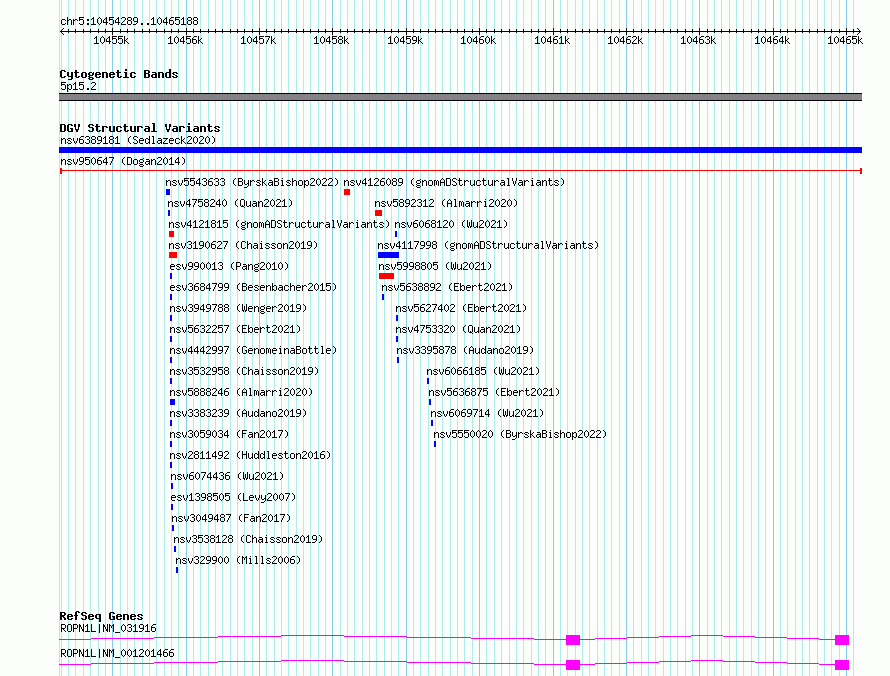Screen dimensions: 890x676
Task: Click the red nsv4126089 gnomAD variant marker
Action: tap(347, 192)
